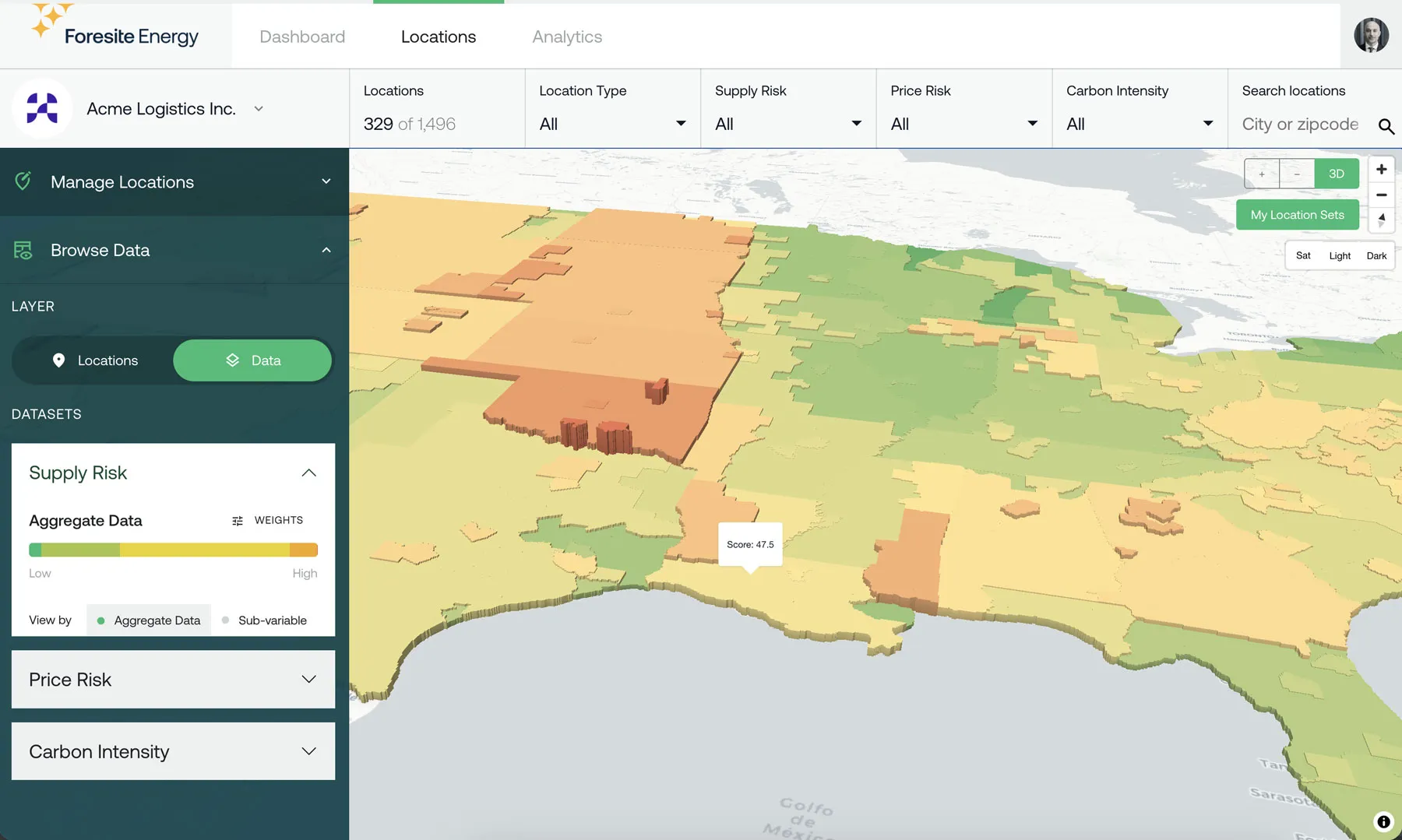Toggle the 3D map view

point(1336,174)
